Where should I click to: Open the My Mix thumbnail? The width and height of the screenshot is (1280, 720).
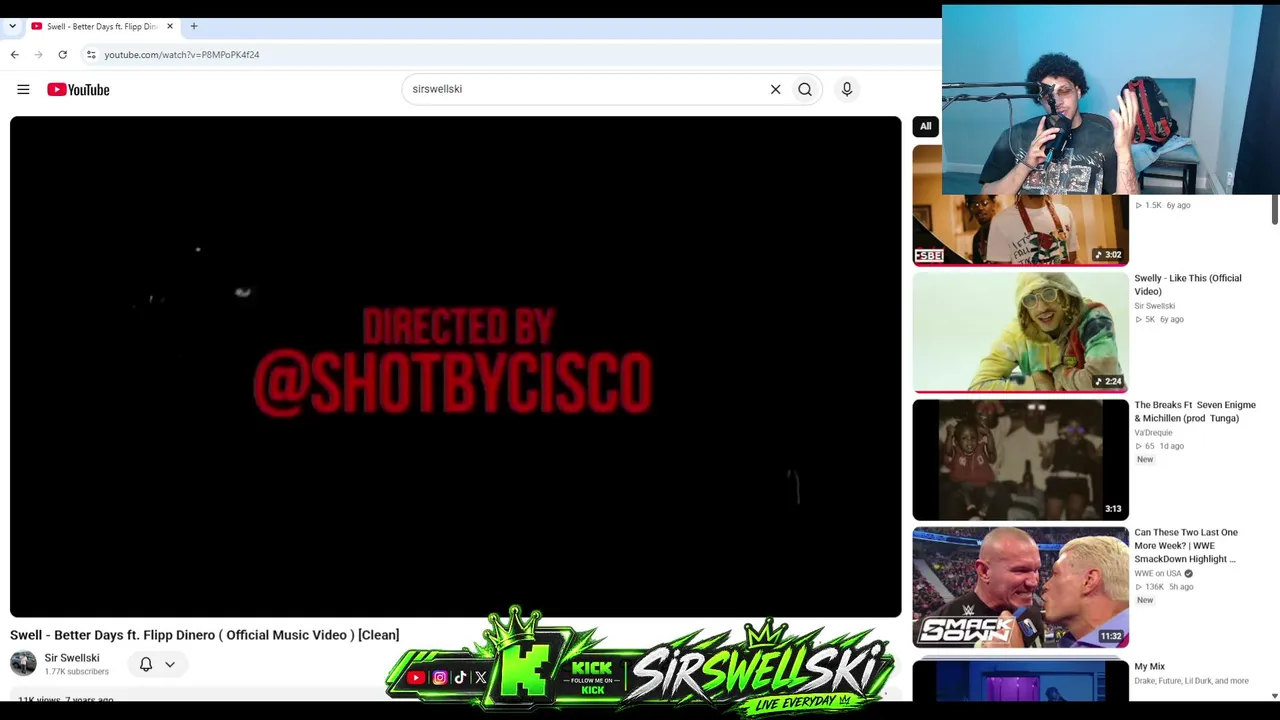click(1020, 680)
